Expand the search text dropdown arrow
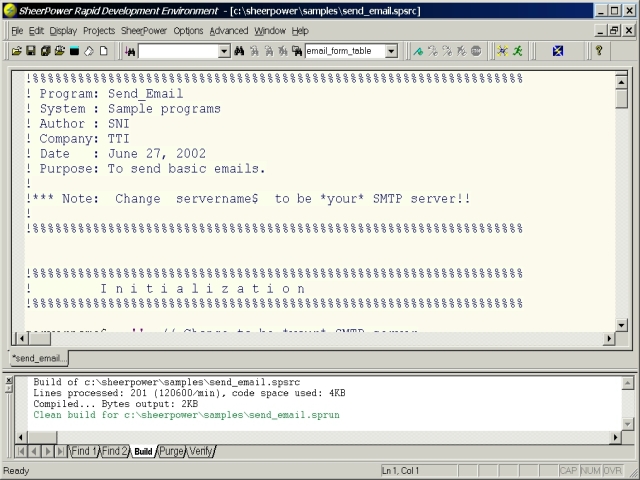The height and width of the screenshot is (480, 640). 224,51
